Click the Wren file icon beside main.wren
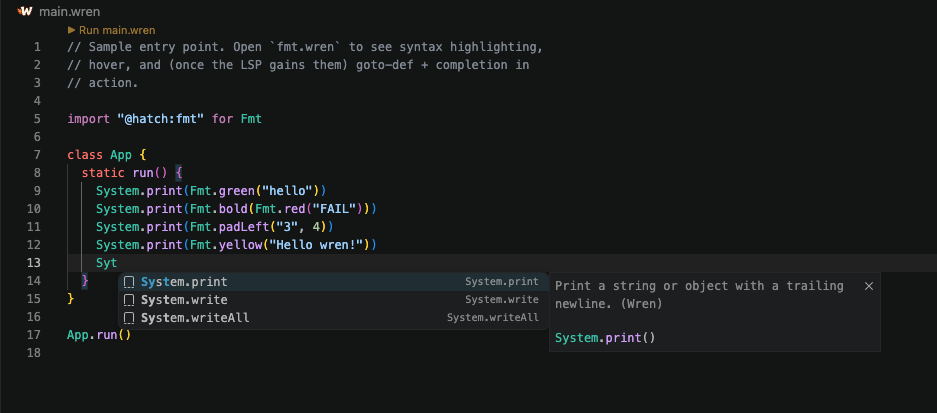Screen dimensions: 937x413 point(25,11)
